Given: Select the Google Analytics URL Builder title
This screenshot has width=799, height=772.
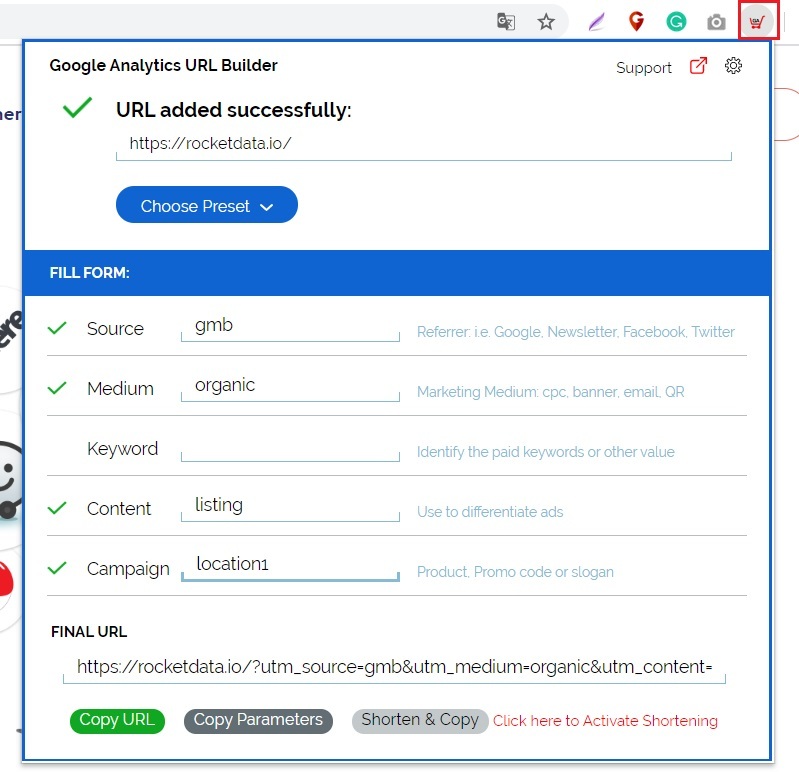Looking at the screenshot, I should (164, 65).
